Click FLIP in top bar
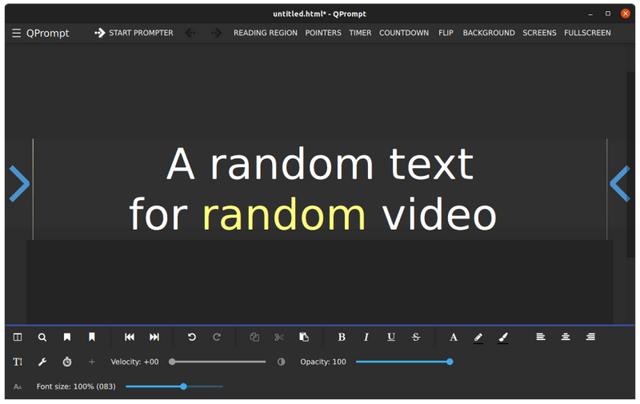 (x=446, y=33)
